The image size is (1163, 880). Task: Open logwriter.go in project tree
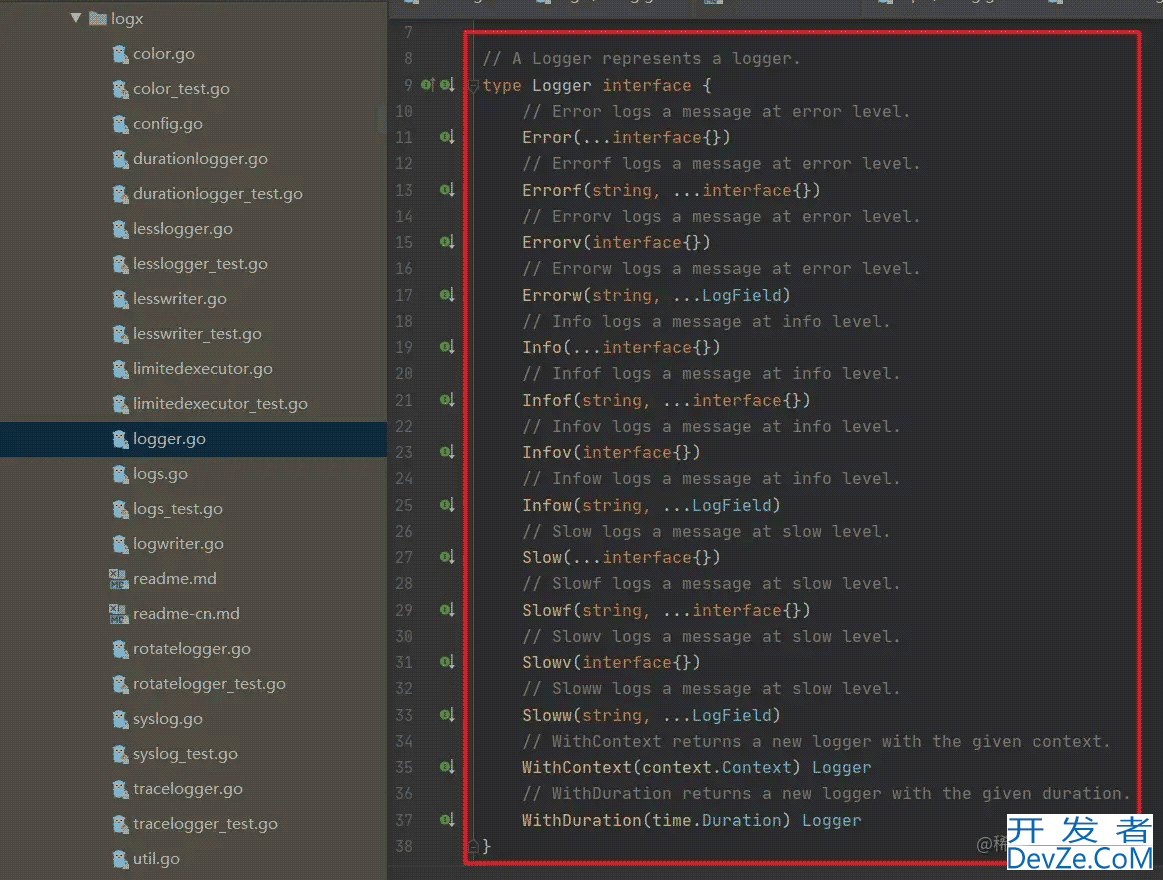click(x=178, y=544)
